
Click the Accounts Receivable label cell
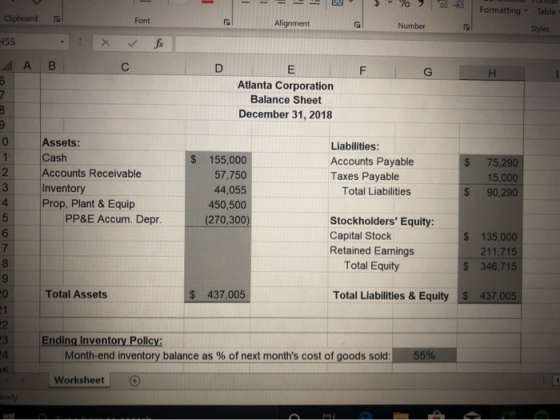[92, 173]
